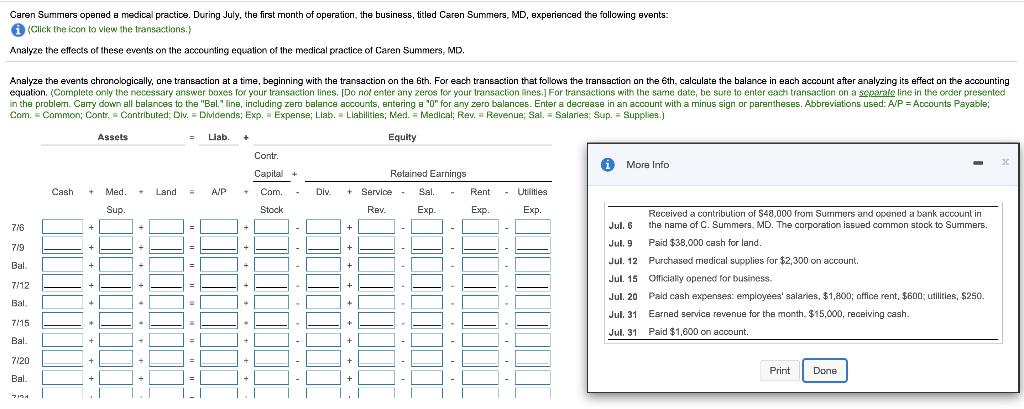Open the 'Click the icon to view the transactions' link
Screen dimensions: 1024x409
coord(109,29)
